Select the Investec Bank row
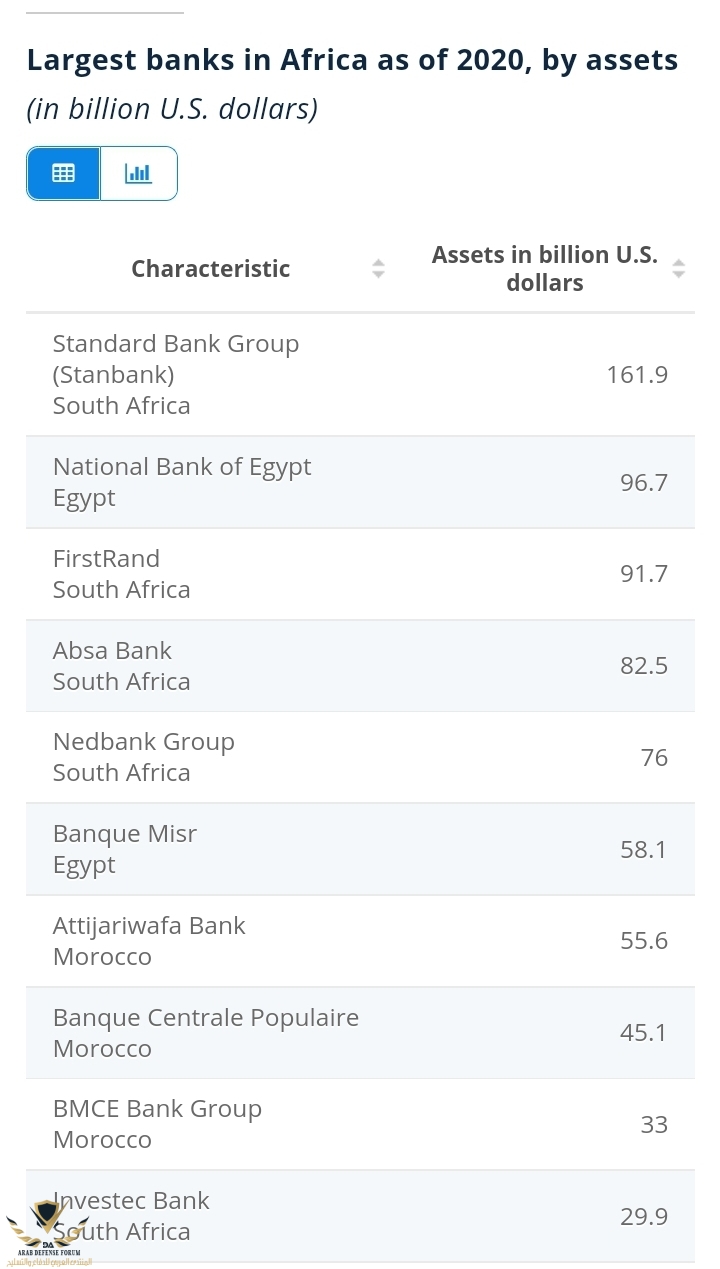 [x=360, y=1216]
